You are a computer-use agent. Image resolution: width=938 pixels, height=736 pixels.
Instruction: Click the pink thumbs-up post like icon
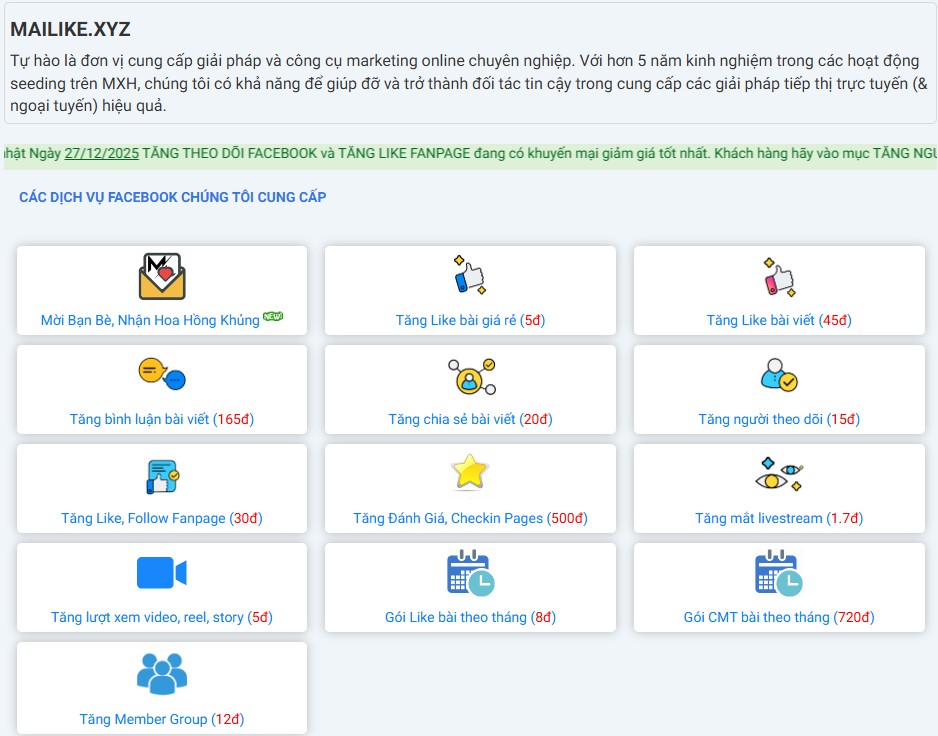click(x=779, y=277)
